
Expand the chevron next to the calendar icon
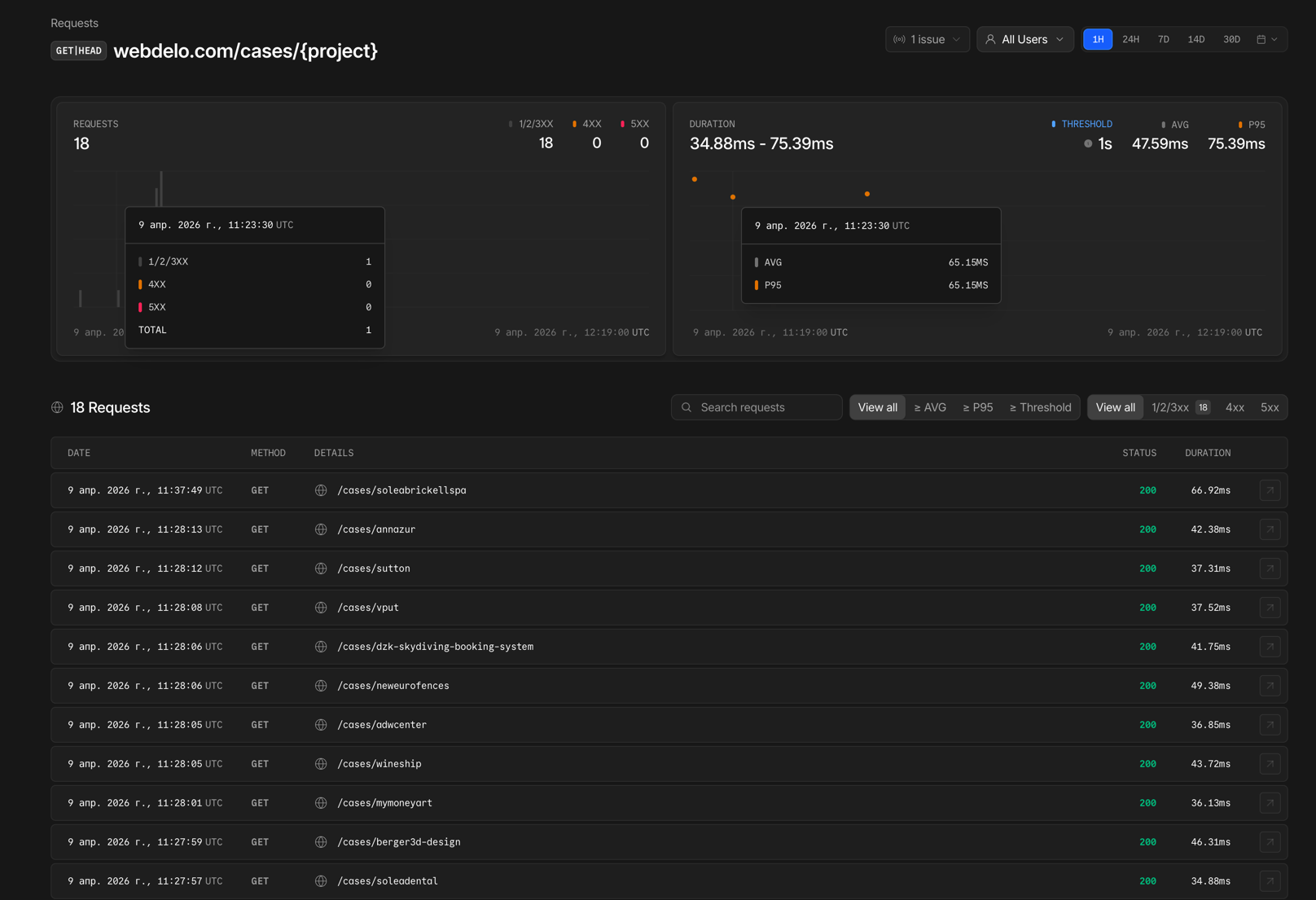[1274, 38]
